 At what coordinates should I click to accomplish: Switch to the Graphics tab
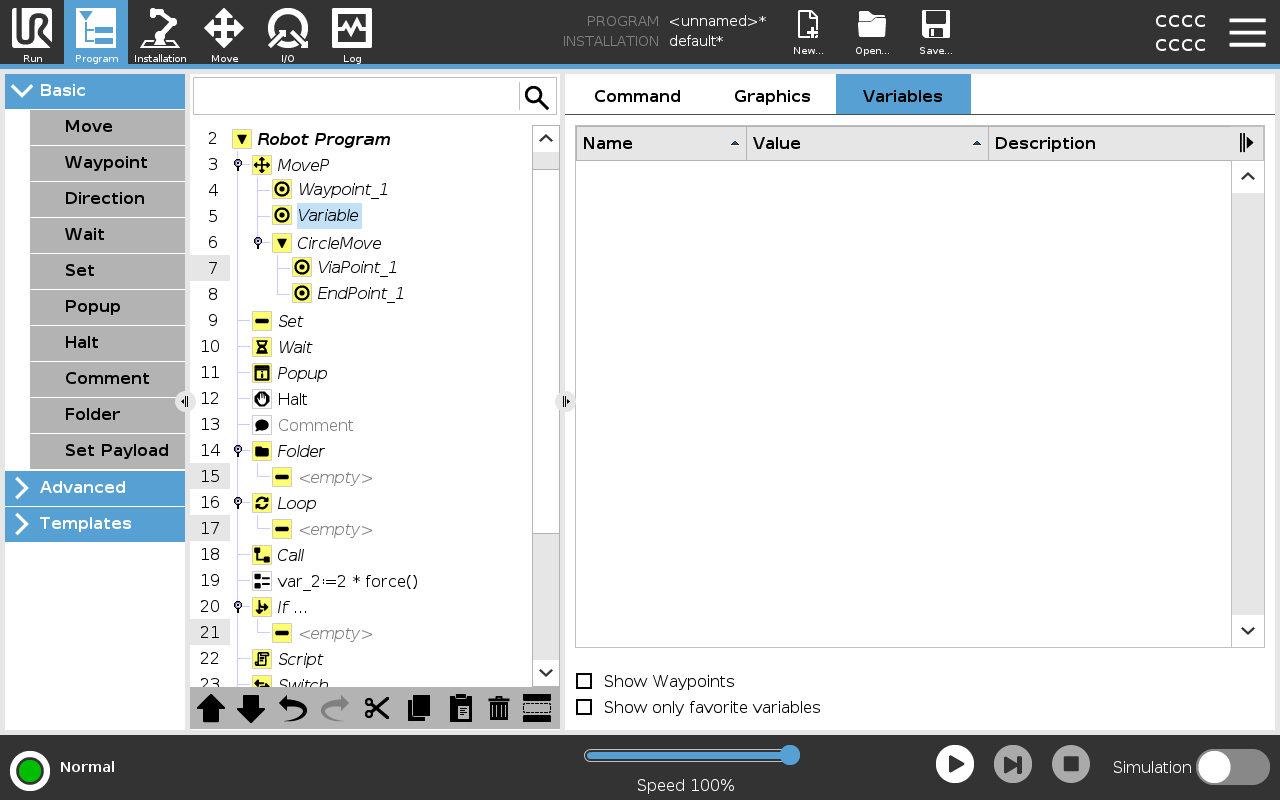(x=772, y=96)
